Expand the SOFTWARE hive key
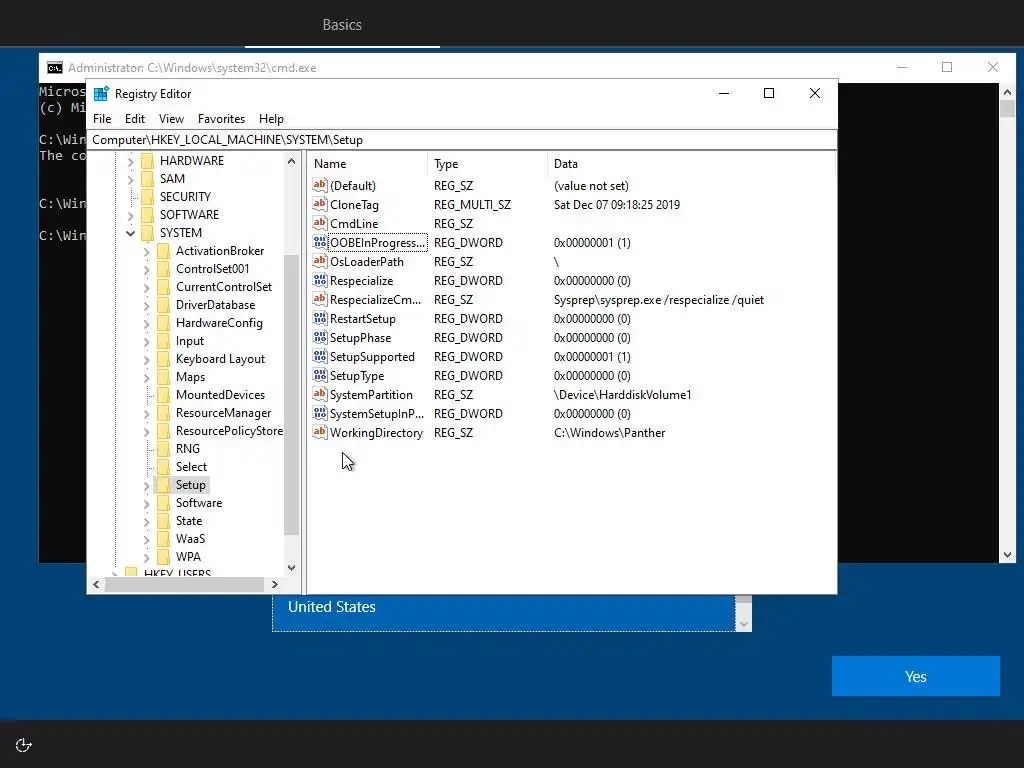The image size is (1024, 768). pyautogui.click(x=130, y=215)
